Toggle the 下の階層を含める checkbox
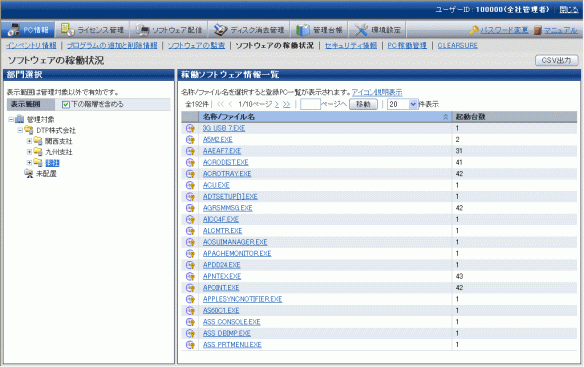The height and width of the screenshot is (367, 584). pyautogui.click(x=66, y=104)
